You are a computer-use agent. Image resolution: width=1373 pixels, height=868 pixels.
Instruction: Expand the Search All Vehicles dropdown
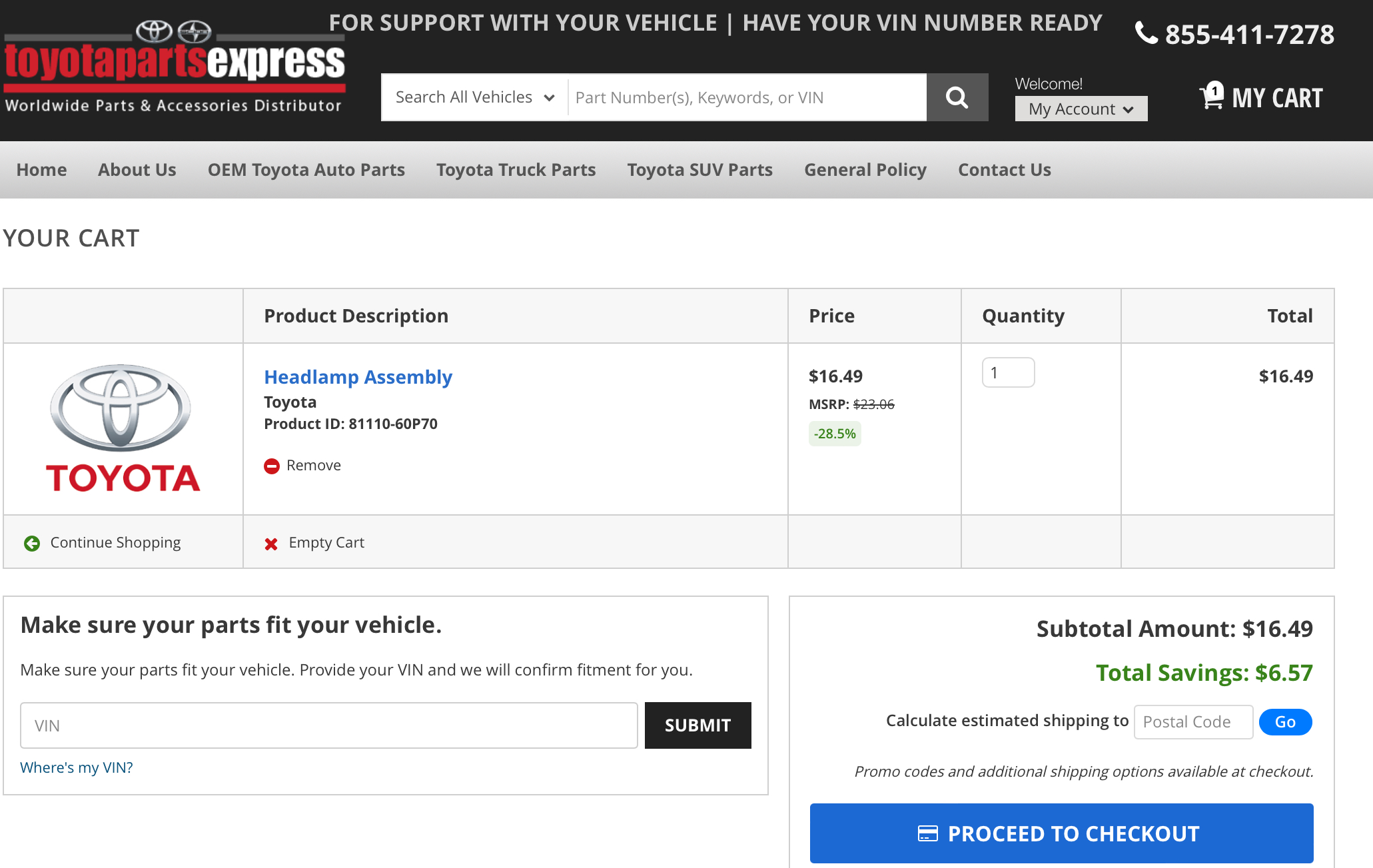click(474, 97)
